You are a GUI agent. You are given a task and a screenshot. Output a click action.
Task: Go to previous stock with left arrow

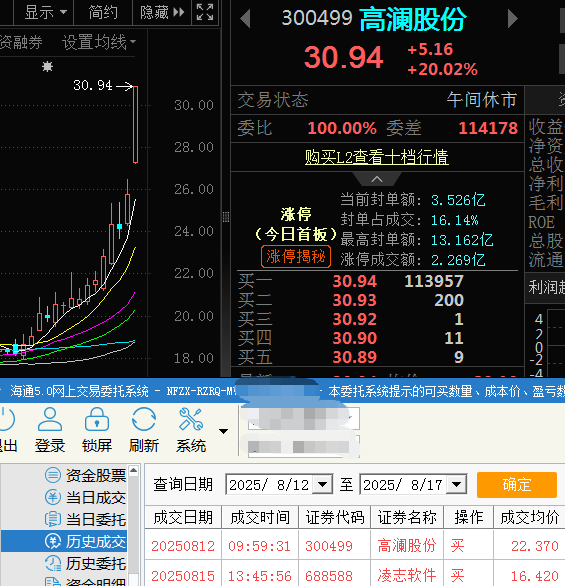(x=245, y=19)
